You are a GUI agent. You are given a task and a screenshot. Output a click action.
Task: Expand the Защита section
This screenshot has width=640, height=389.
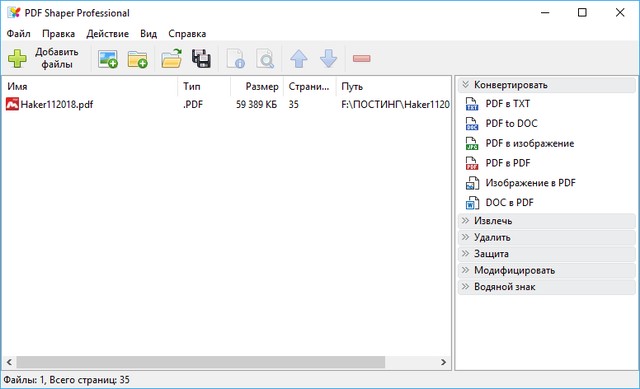point(547,254)
